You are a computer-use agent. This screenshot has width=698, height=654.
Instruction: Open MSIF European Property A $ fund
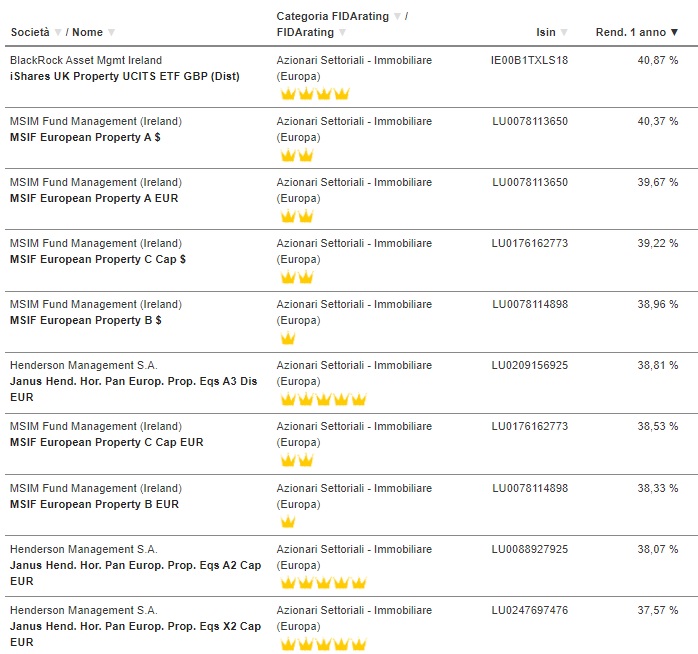(x=85, y=137)
